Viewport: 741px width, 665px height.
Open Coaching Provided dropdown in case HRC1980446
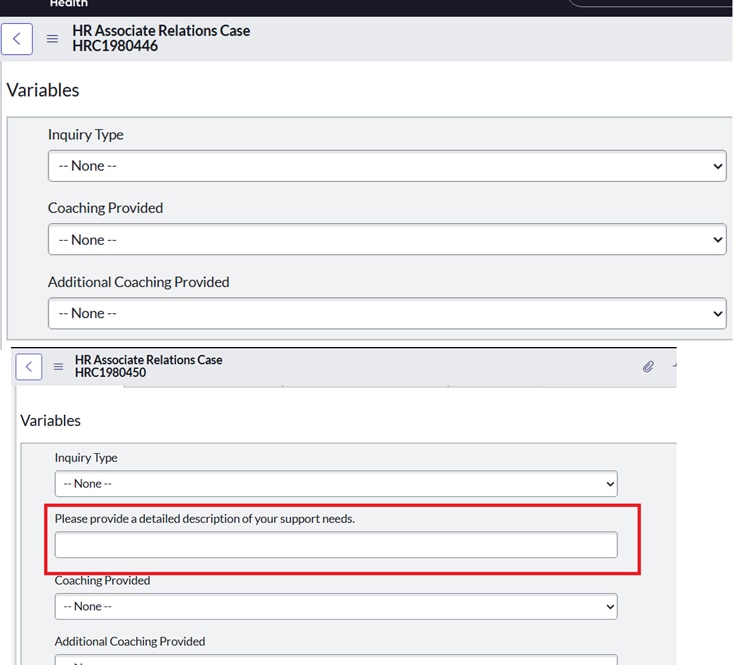[386, 240]
